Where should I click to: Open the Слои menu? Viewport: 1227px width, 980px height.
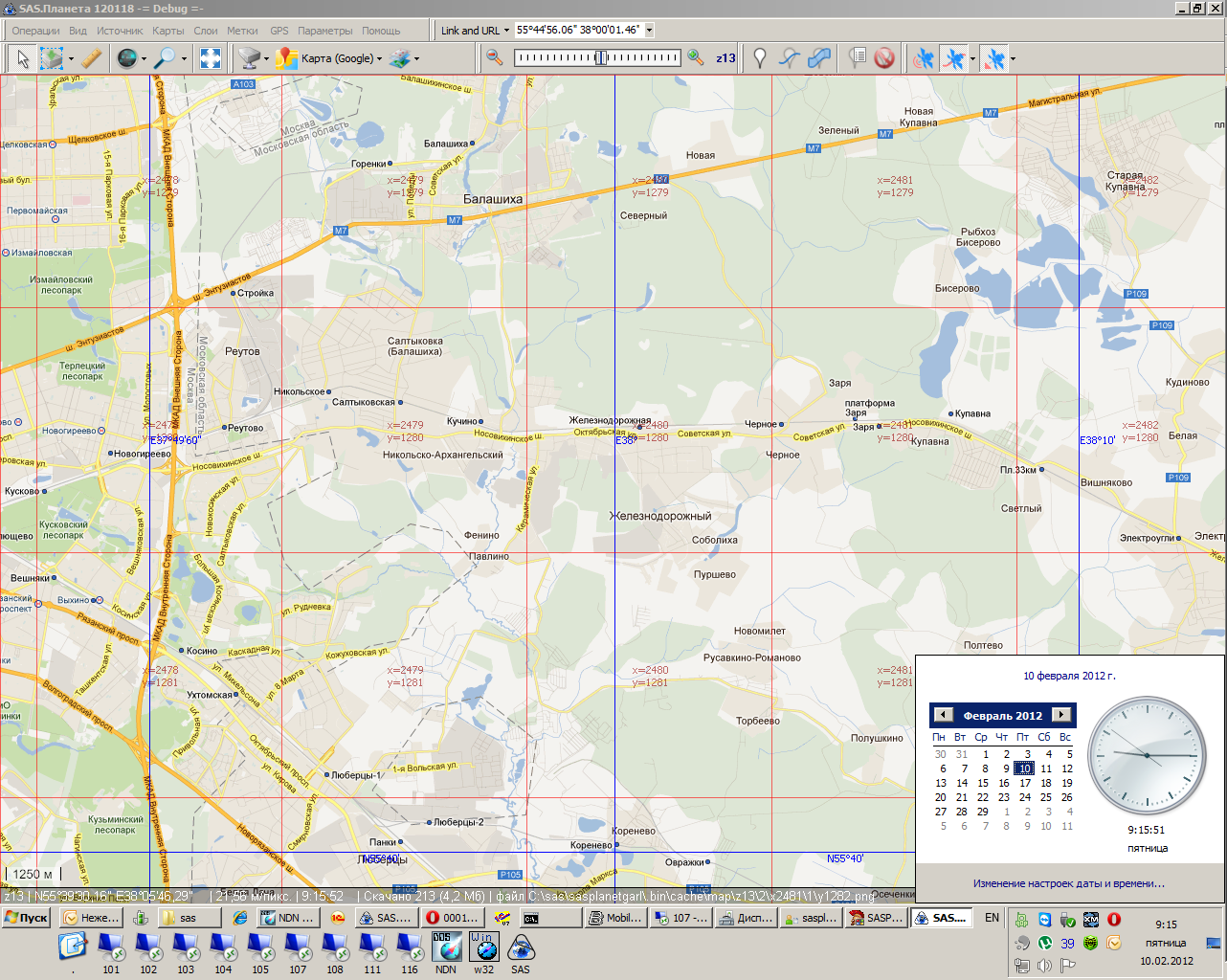[206, 31]
